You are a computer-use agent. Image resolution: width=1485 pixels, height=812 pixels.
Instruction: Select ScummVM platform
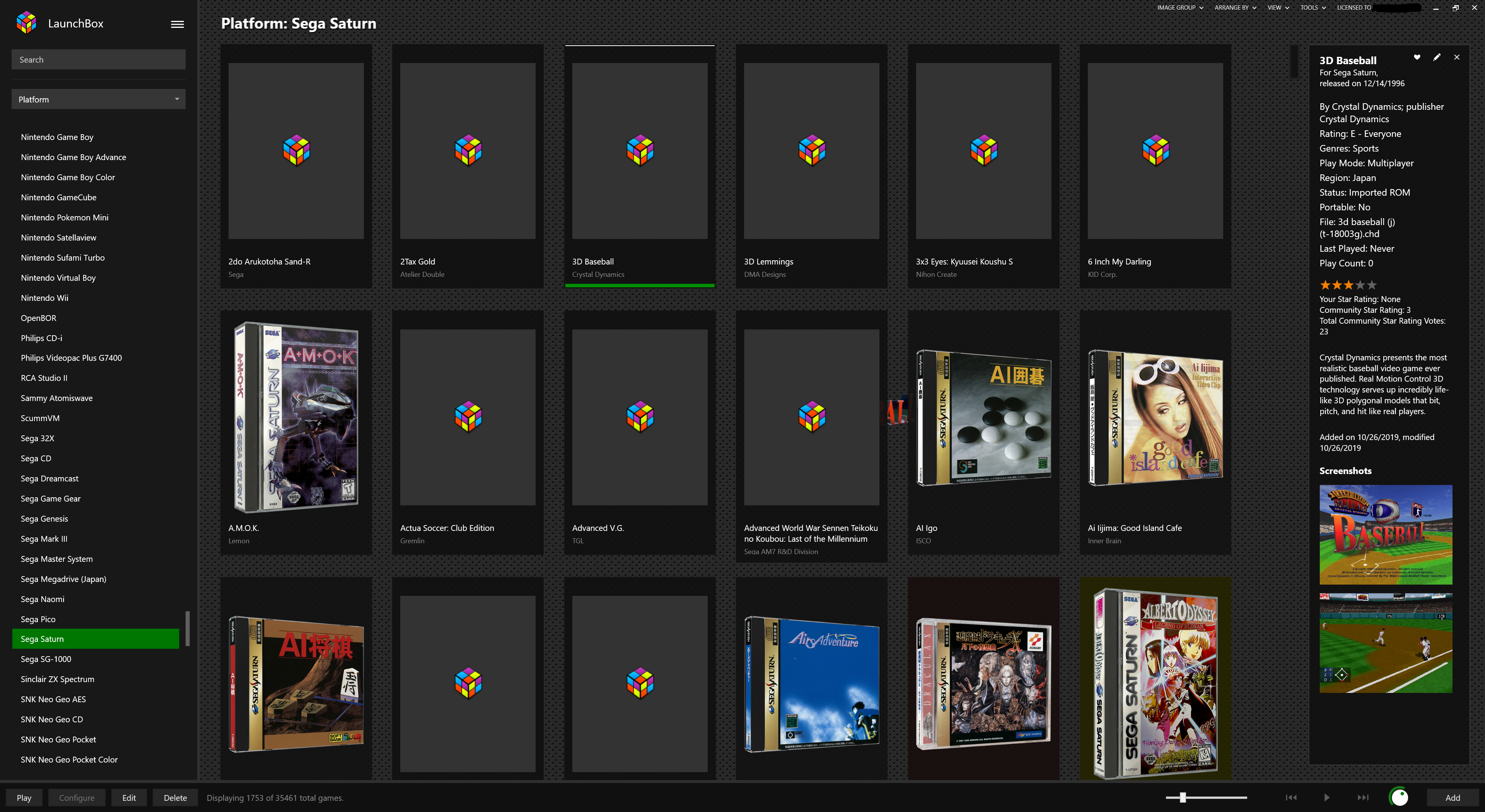tap(40, 418)
